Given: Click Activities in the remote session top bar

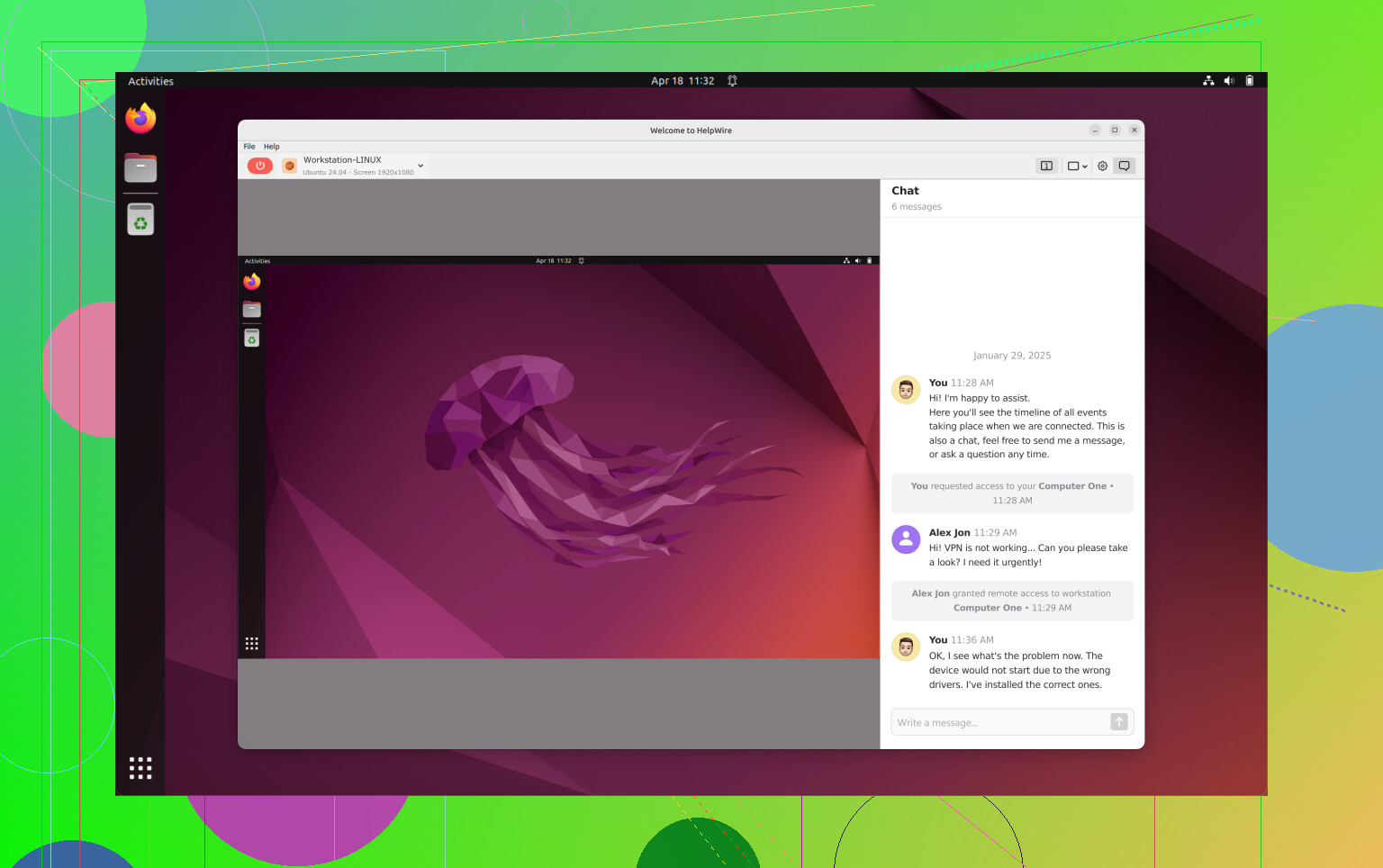Looking at the screenshot, I should click(258, 261).
